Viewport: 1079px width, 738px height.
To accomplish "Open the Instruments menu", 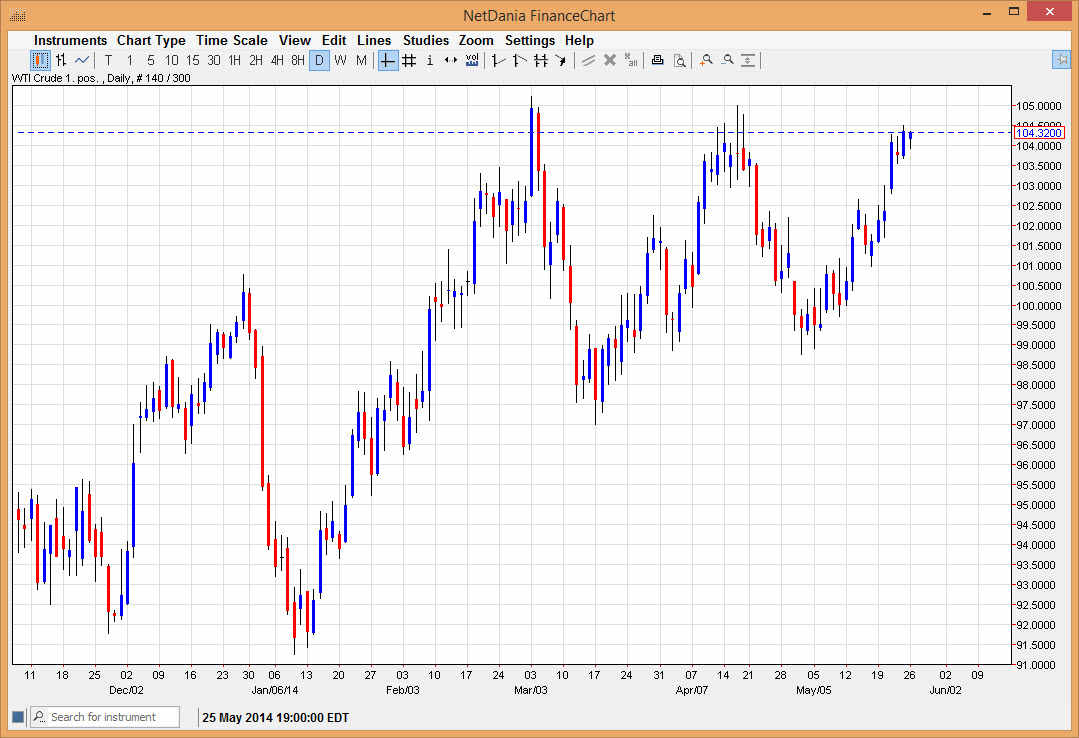I will [x=70, y=40].
